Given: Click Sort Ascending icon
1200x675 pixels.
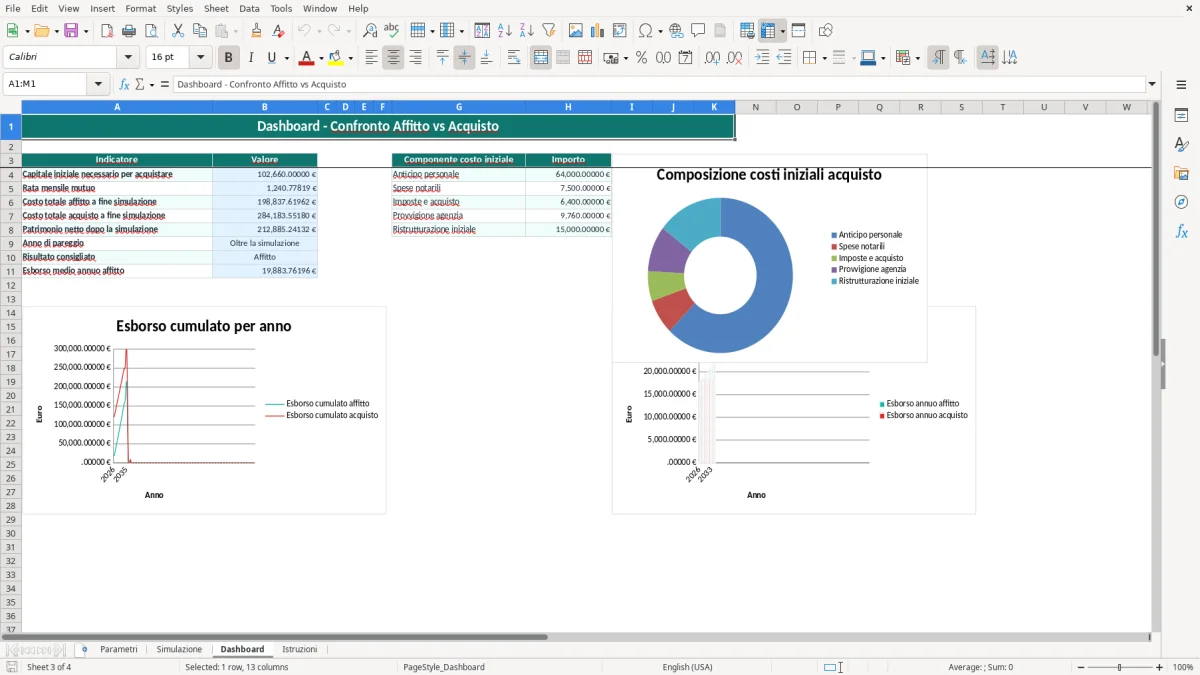Looking at the screenshot, I should [x=505, y=31].
